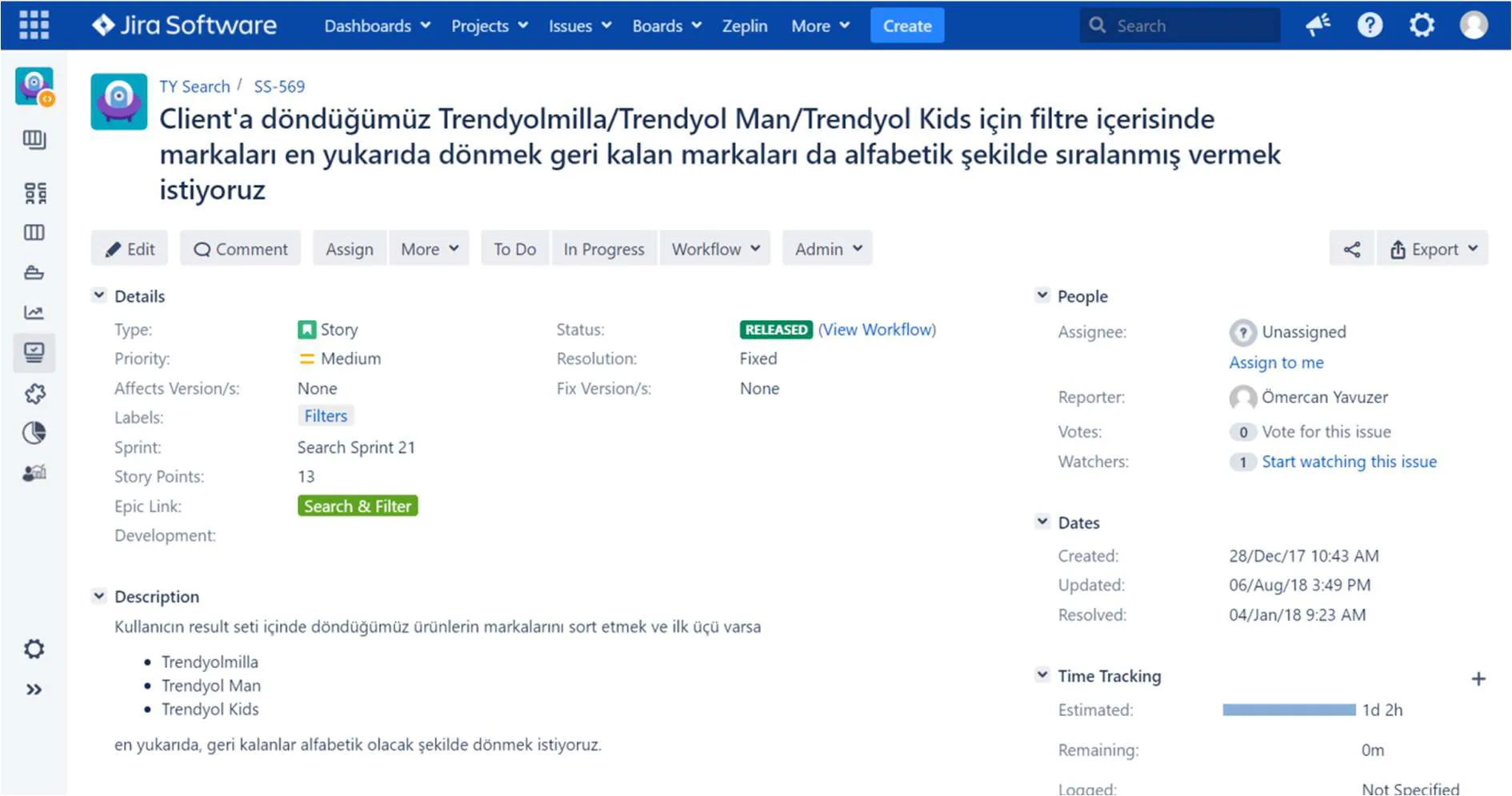Click the Estimated time progress bar
Screen dimensions: 1512x796
(1289, 710)
